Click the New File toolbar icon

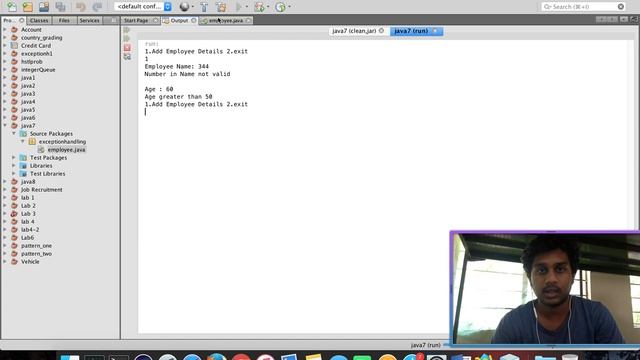pyautogui.click(x=11, y=7)
